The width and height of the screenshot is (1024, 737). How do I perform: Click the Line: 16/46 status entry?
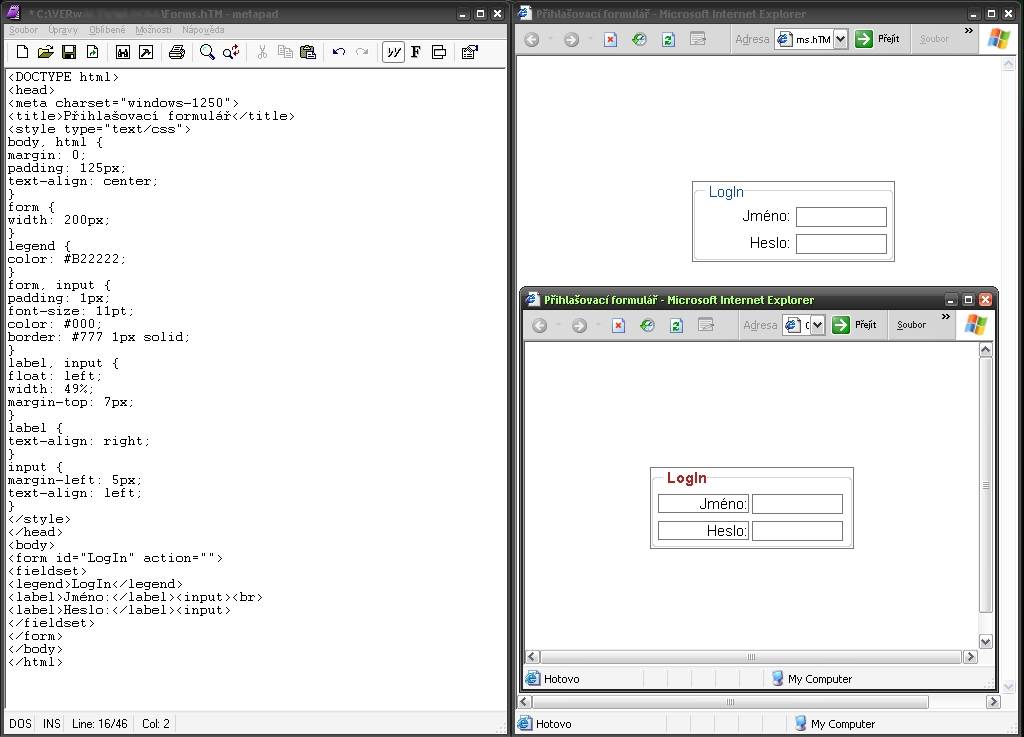(99, 723)
